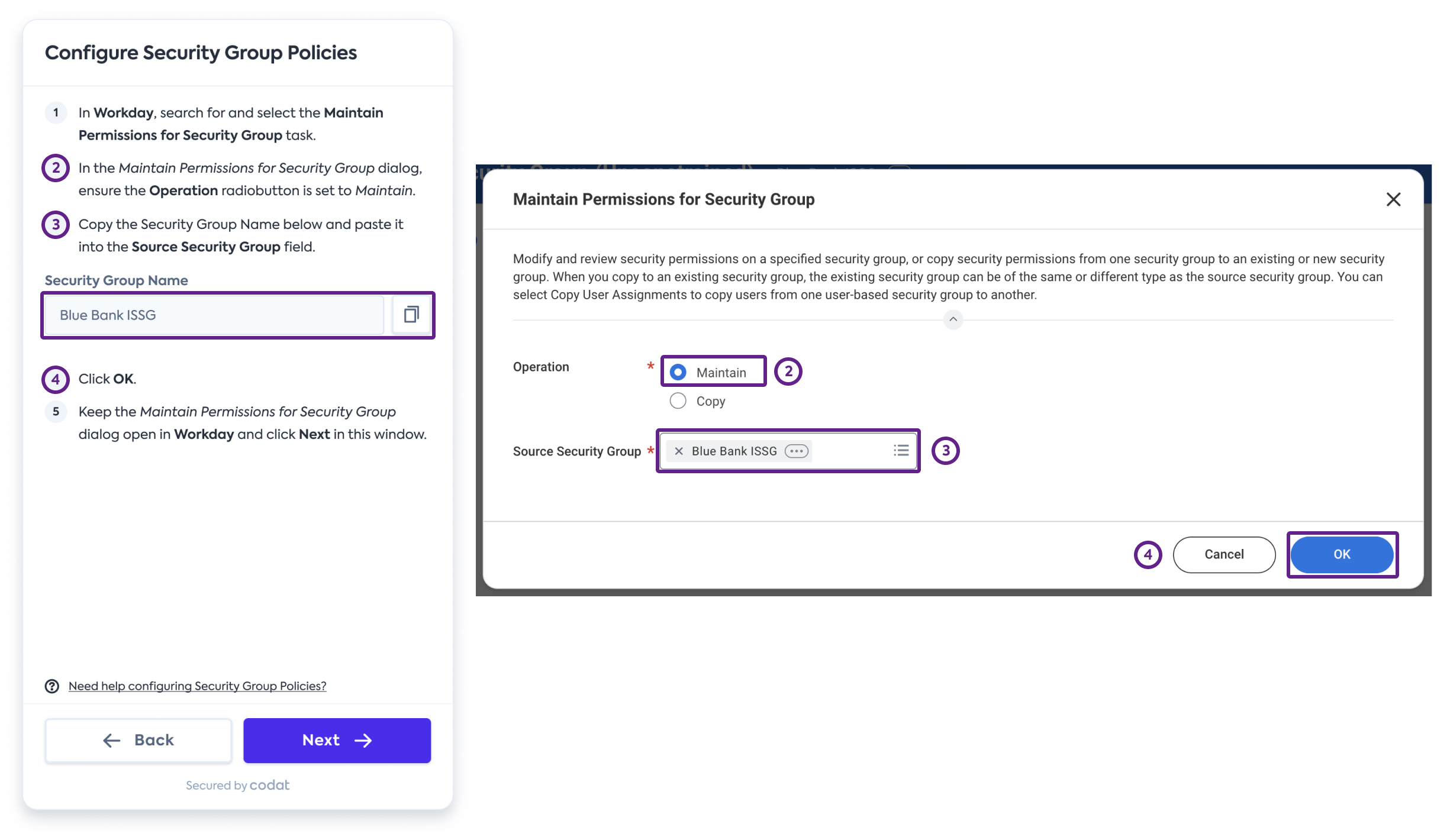The image size is (1450, 840).
Task: Toggle the Operation selection to Copy
Action: pos(677,400)
